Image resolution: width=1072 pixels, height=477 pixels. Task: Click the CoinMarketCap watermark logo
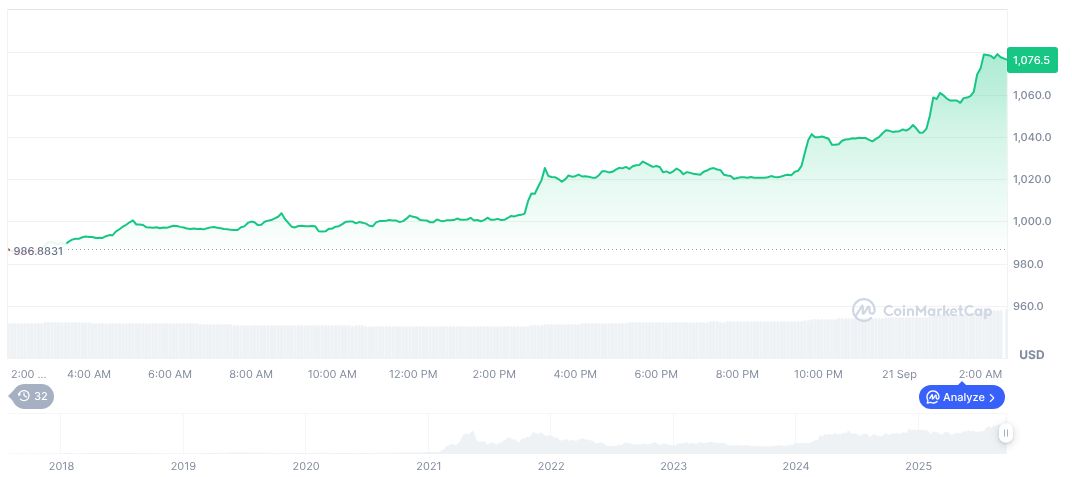pyautogui.click(x=922, y=311)
